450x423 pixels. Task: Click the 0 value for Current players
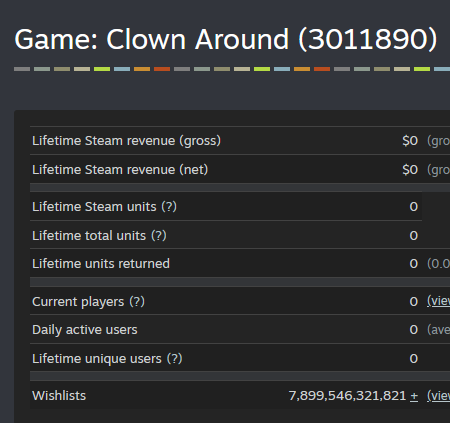pos(414,302)
